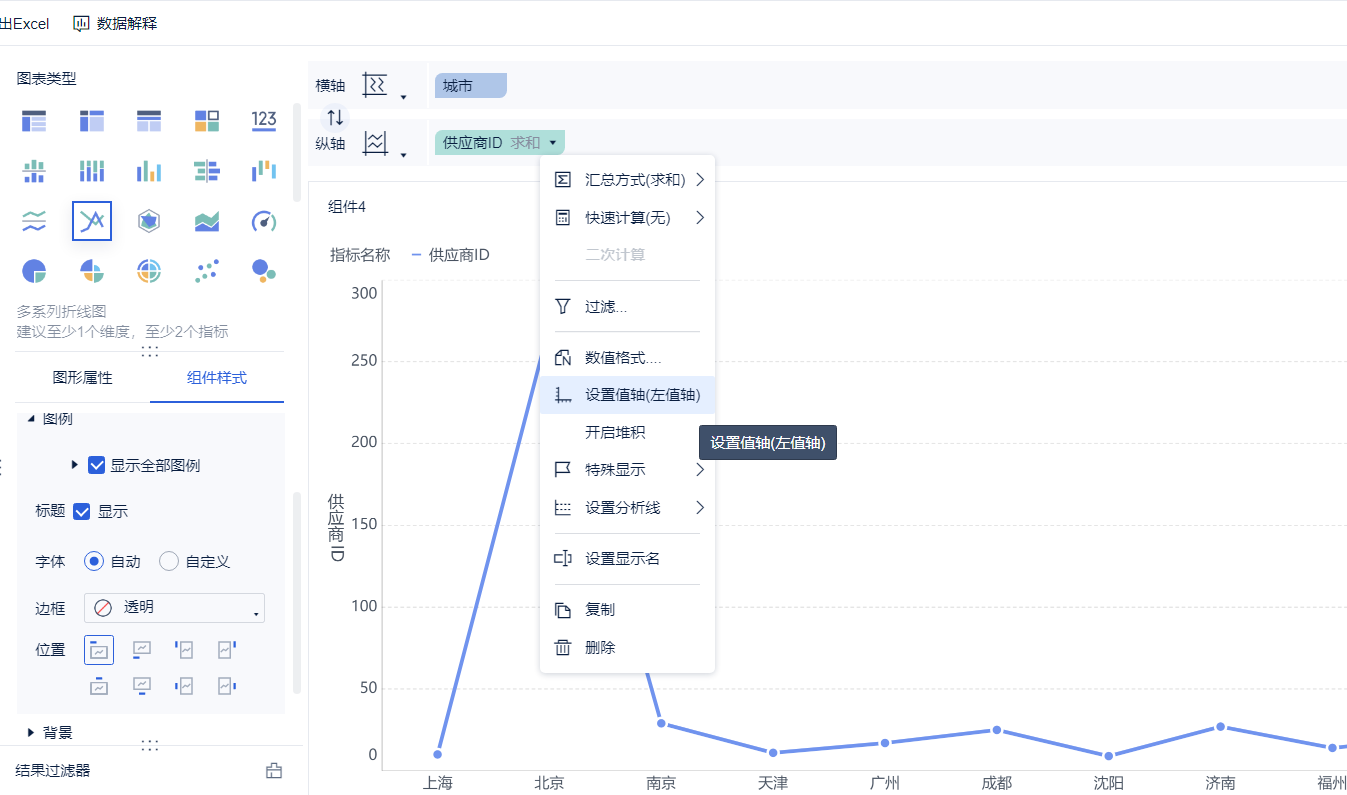
Task: Select the detail table chart type icon
Action: tap(149, 121)
